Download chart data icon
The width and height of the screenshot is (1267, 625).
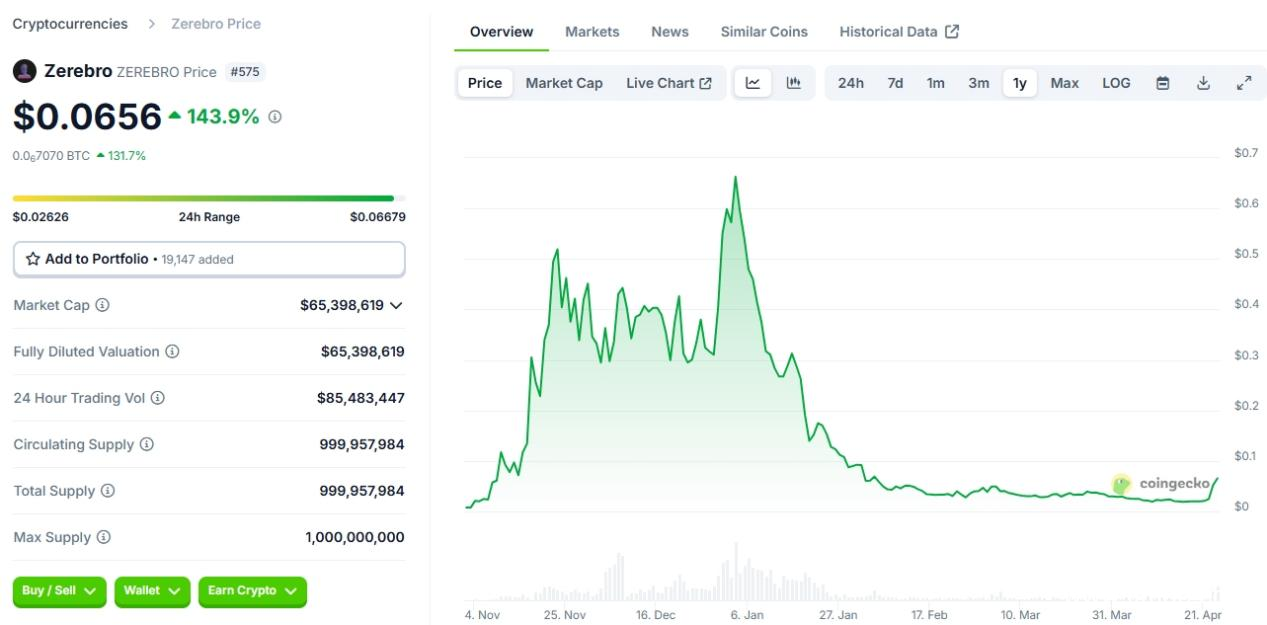coord(1204,83)
